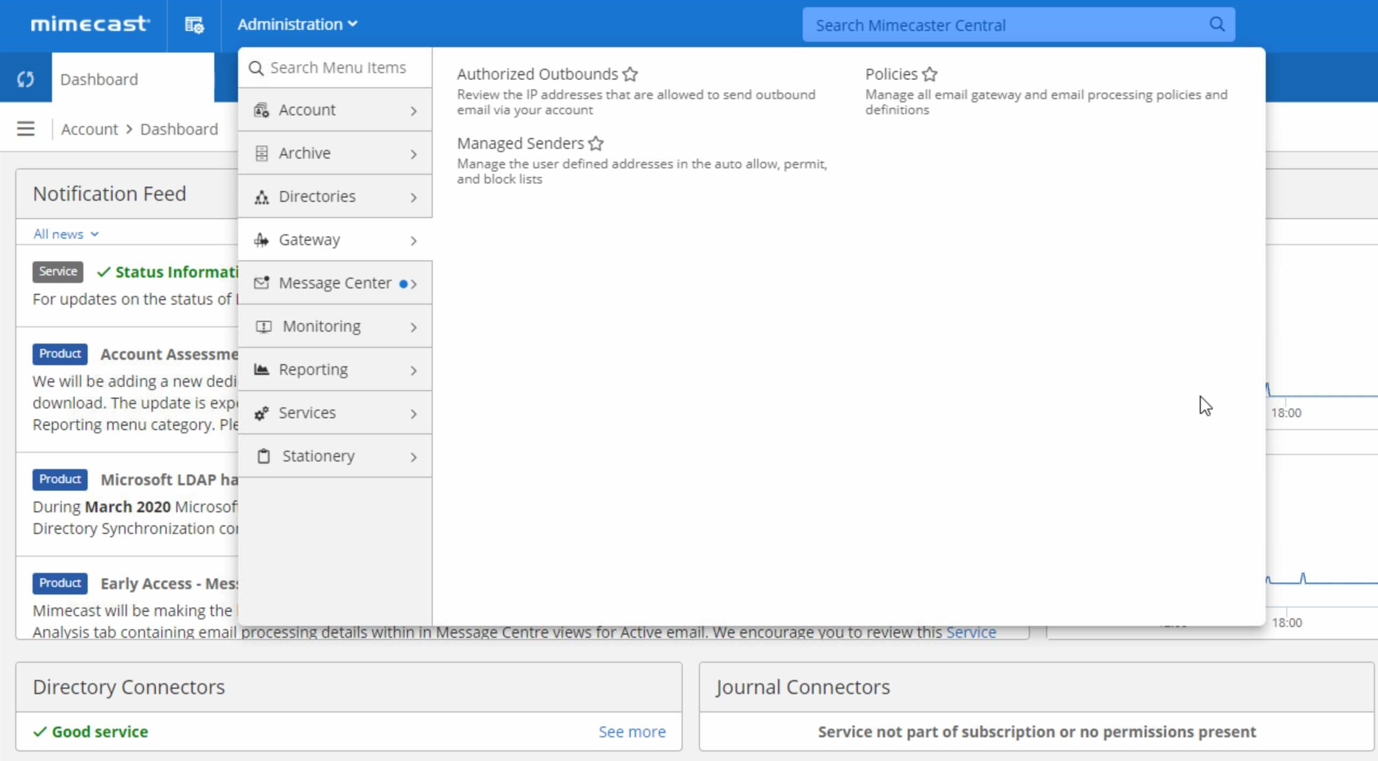1378x761 pixels.
Task: Expand the Directories submenu chevron
Action: coord(413,197)
